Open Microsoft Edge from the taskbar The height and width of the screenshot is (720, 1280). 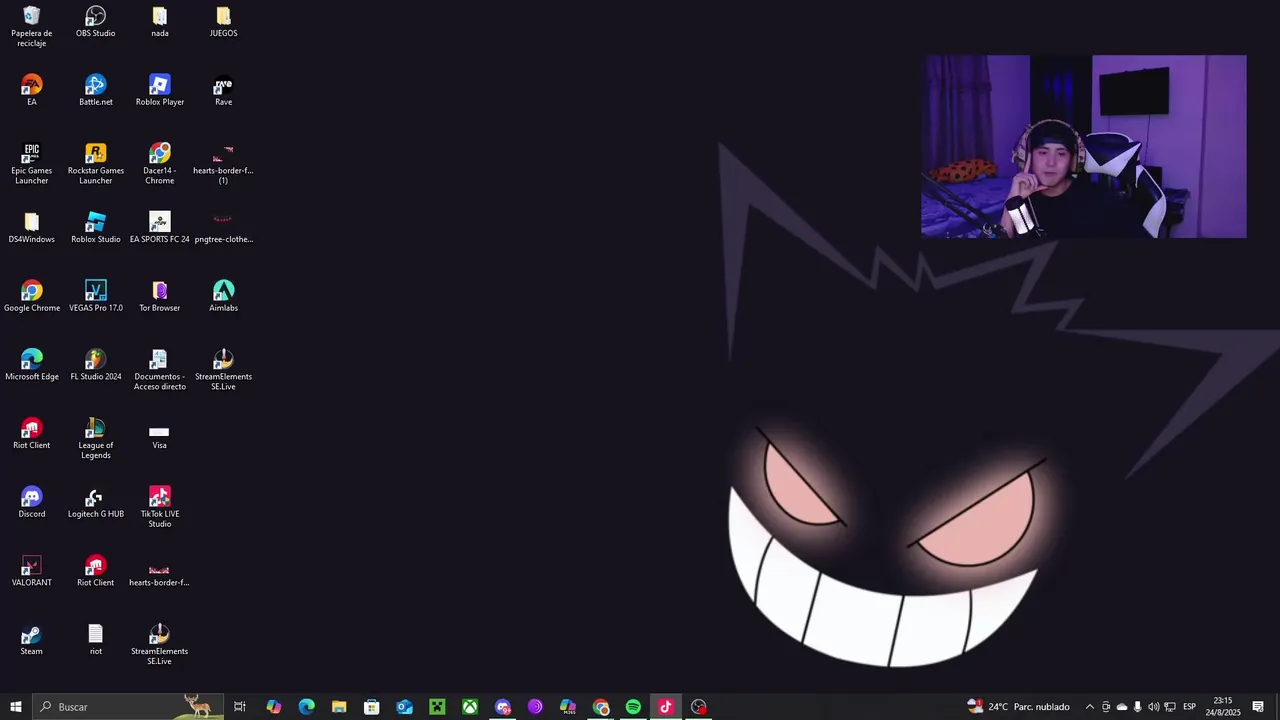click(x=306, y=707)
